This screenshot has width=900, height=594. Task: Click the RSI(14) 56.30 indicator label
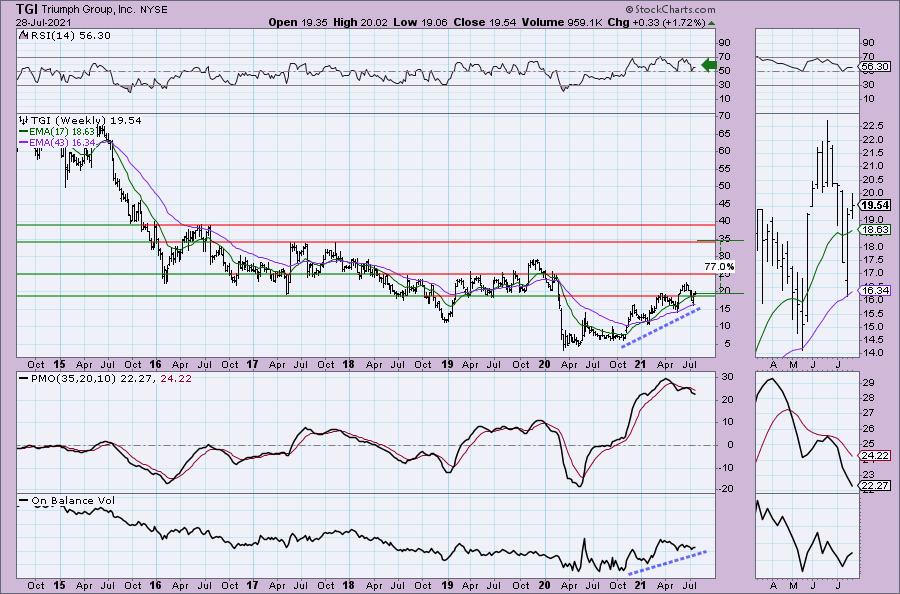pyautogui.click(x=69, y=35)
